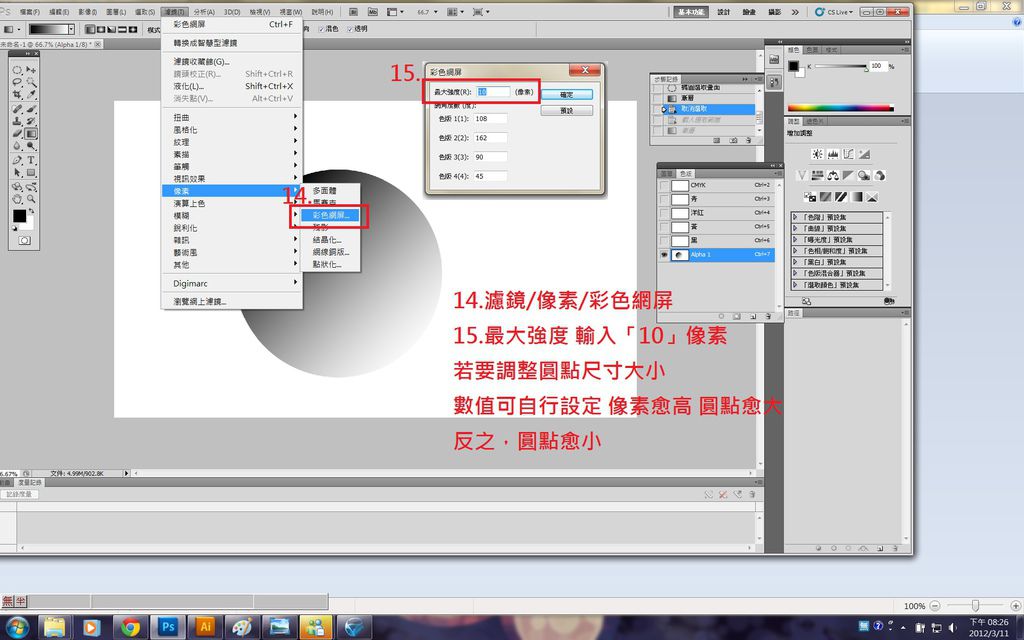Expand the 「色相/飽和度」預設集 preset list
1024x640 pixels.
pos(795,251)
